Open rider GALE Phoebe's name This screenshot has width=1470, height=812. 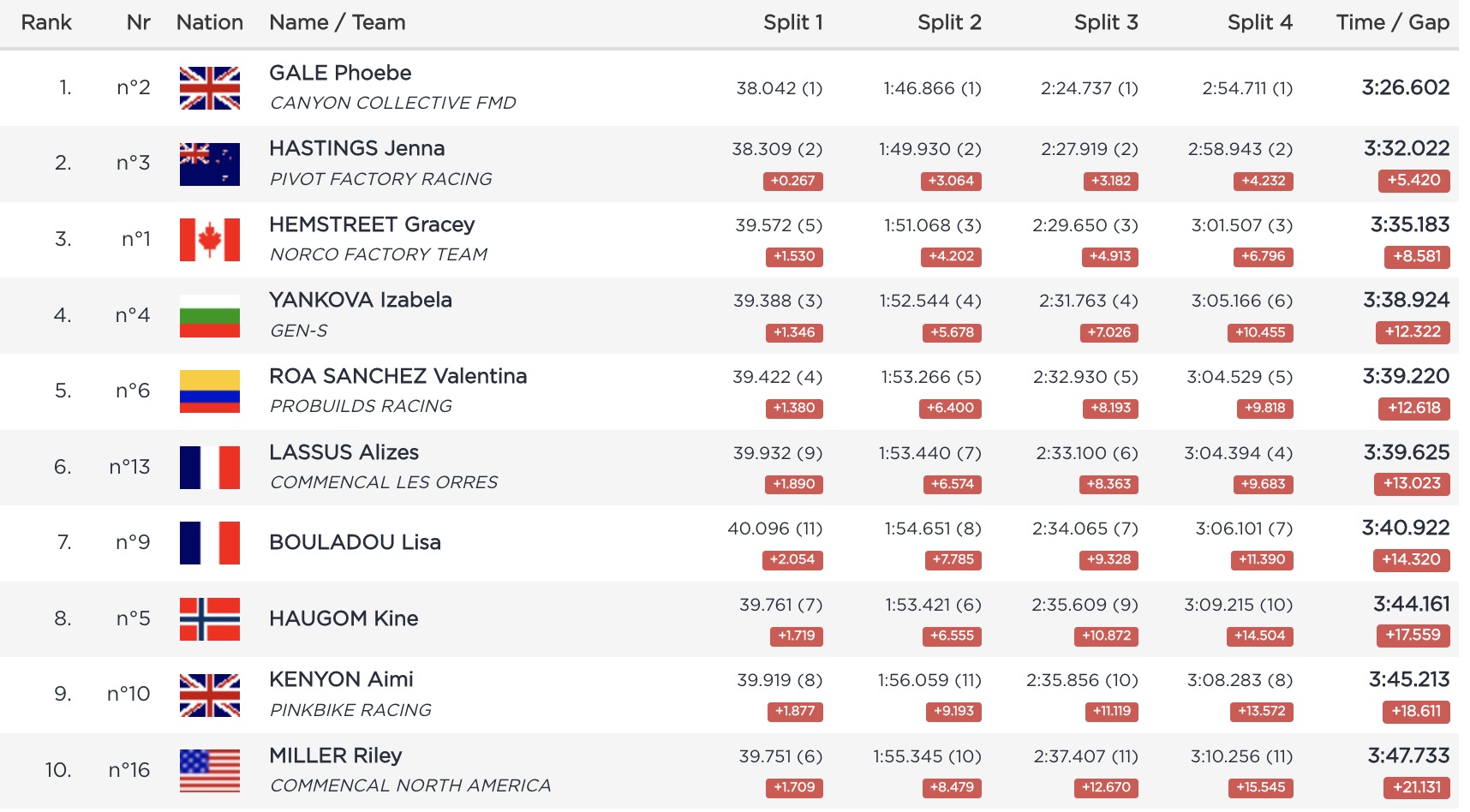click(340, 73)
